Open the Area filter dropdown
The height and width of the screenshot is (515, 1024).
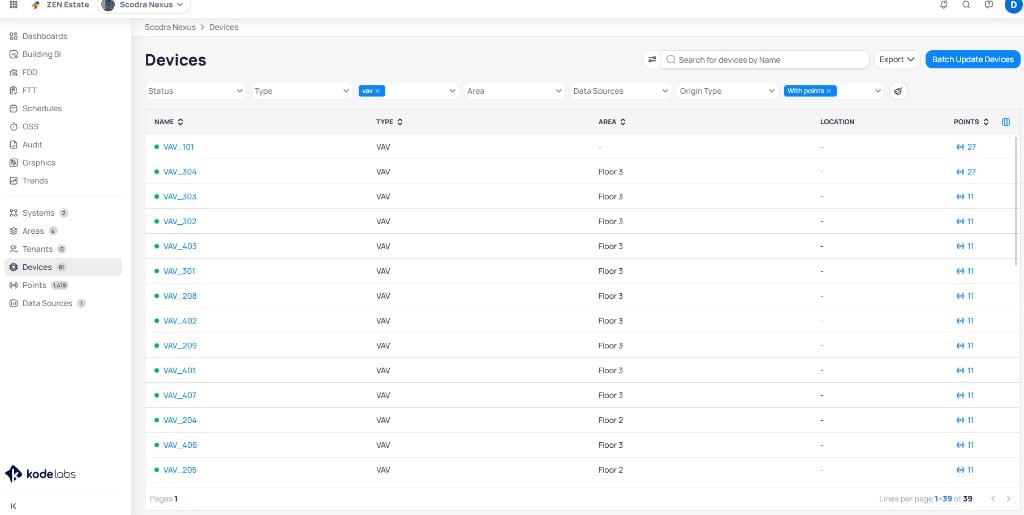[x=515, y=91]
